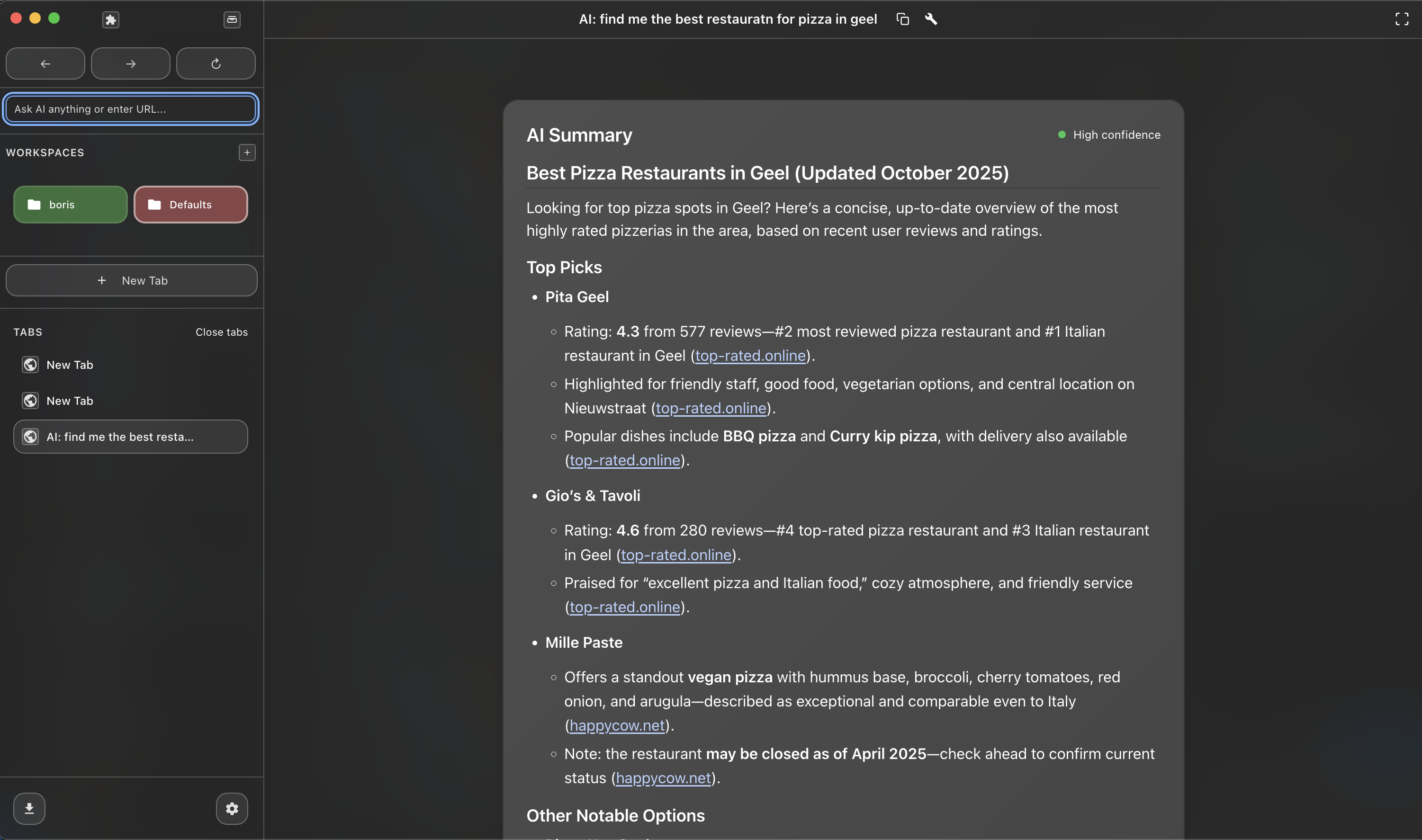Add a new workspace with the plus button
This screenshot has width=1422, height=840.
[x=247, y=152]
